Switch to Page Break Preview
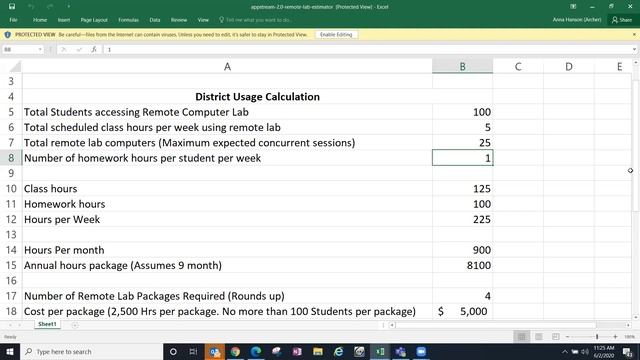 [556, 337]
